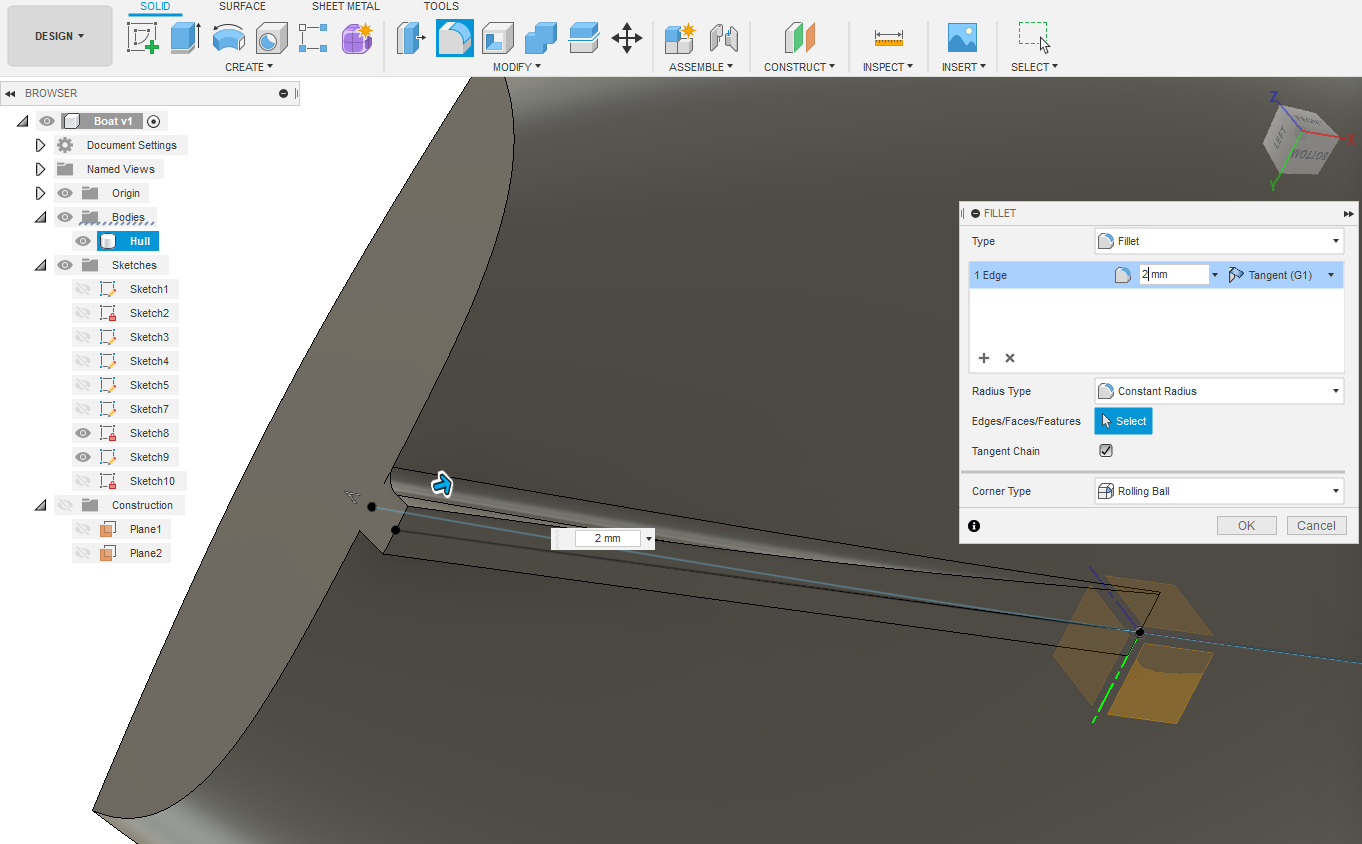Select the highlighted Fillet tool icon
Viewport: 1362px width, 844px height.
click(455, 38)
